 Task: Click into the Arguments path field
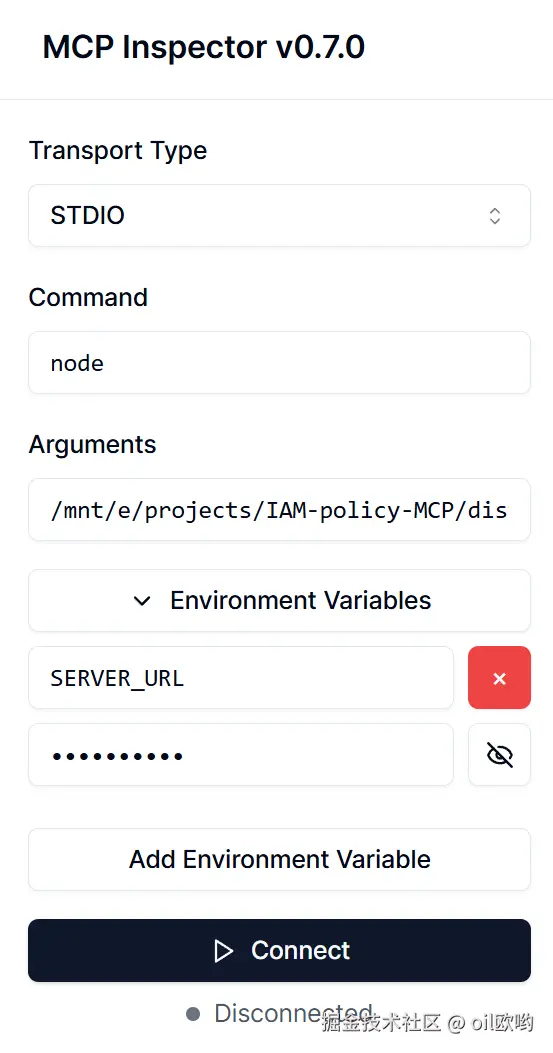(x=279, y=510)
